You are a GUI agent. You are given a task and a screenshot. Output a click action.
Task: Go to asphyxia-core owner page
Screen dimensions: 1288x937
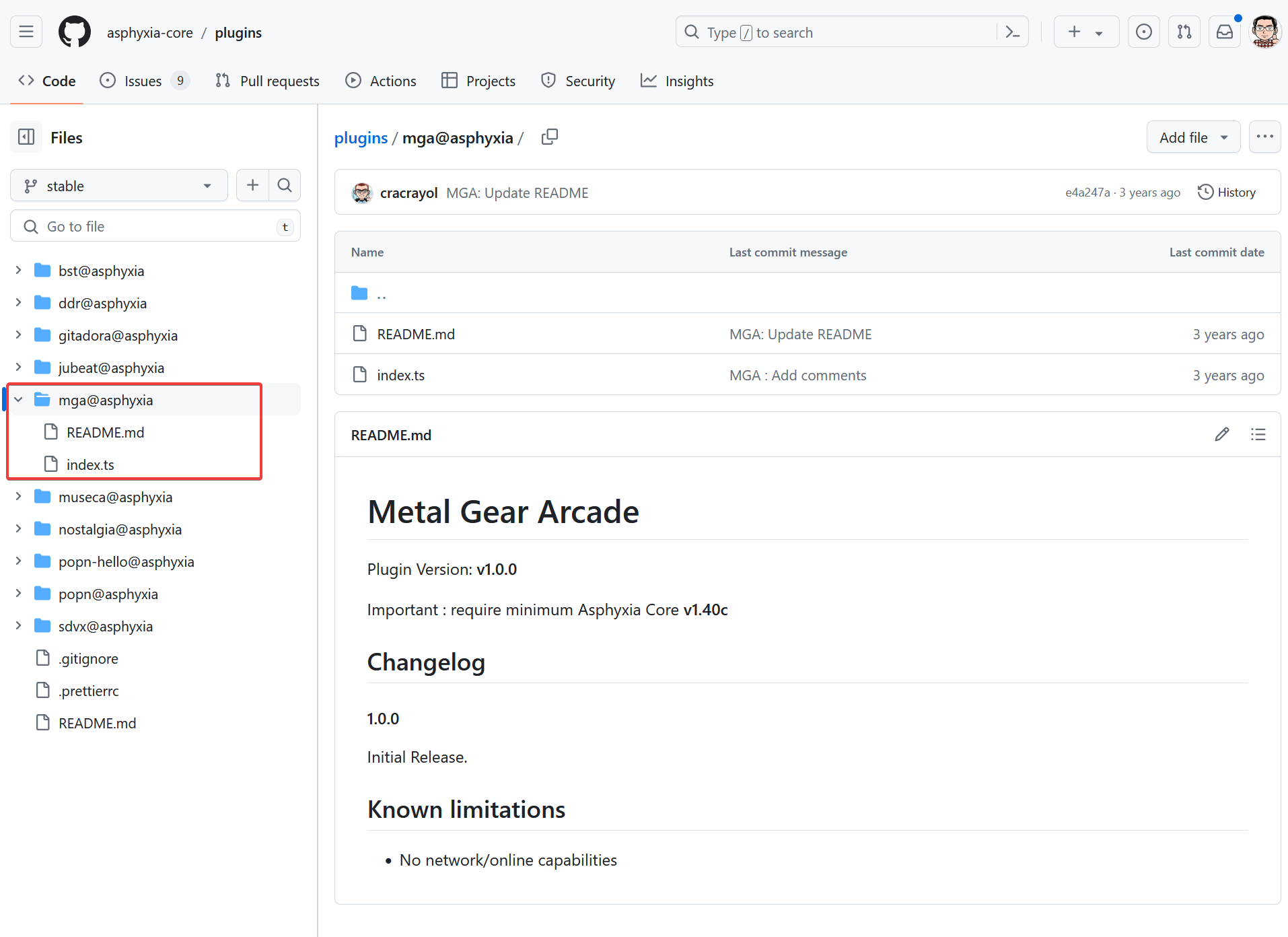coord(149,32)
